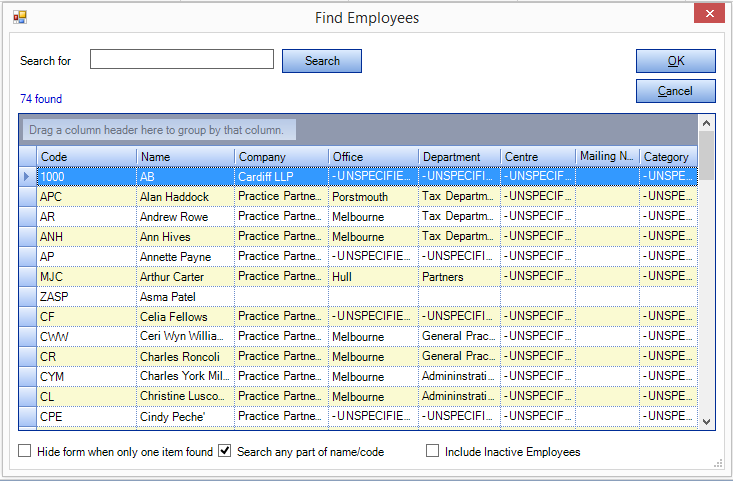Click the row selector beside APC
This screenshot has height=481, width=733.
(28, 197)
